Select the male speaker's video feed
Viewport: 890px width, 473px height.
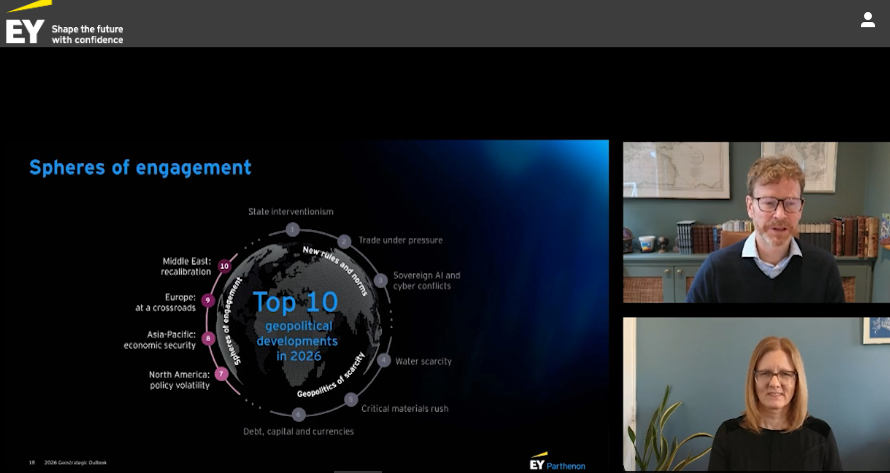pos(755,222)
